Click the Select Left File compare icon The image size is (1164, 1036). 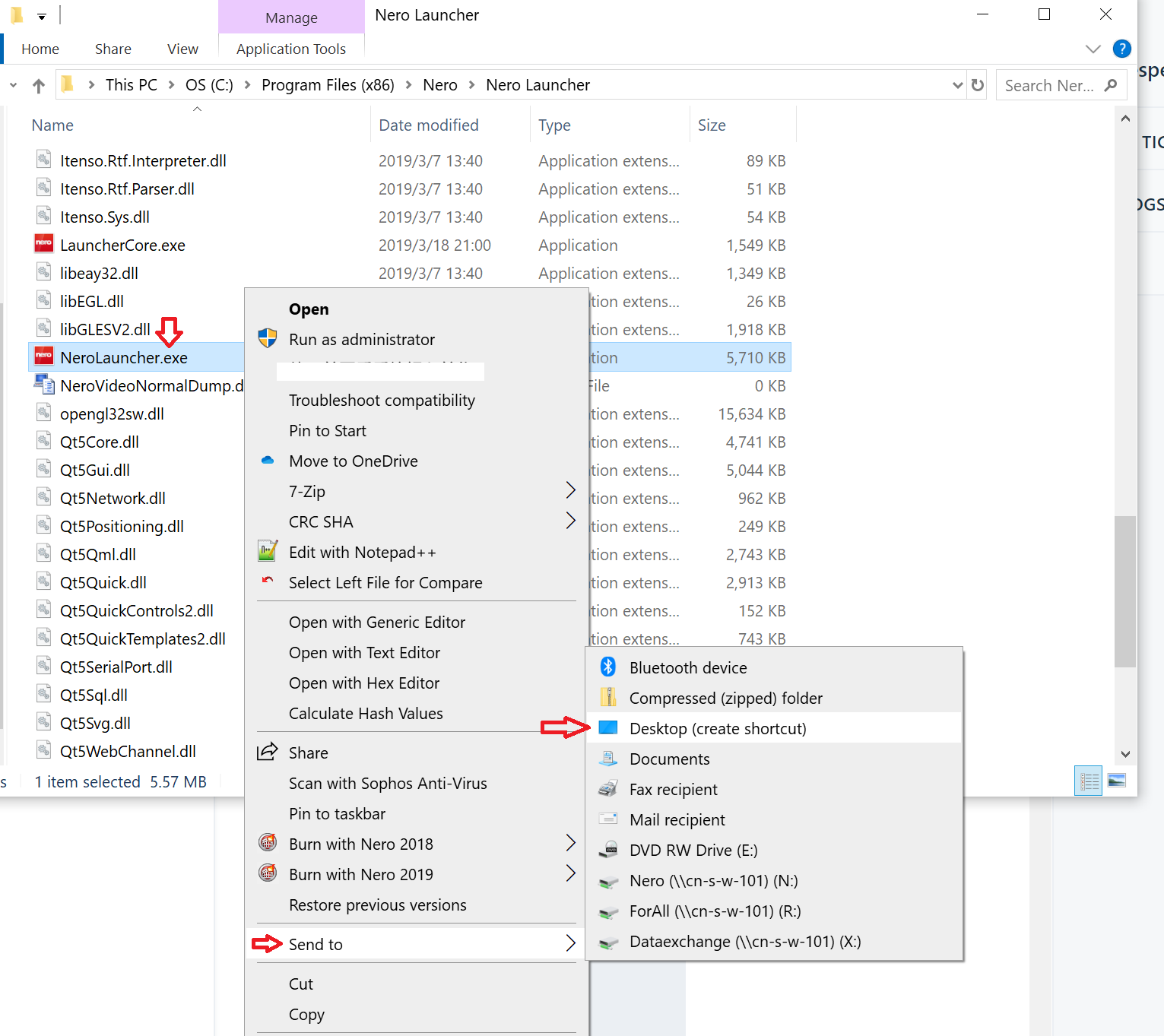coord(268,580)
